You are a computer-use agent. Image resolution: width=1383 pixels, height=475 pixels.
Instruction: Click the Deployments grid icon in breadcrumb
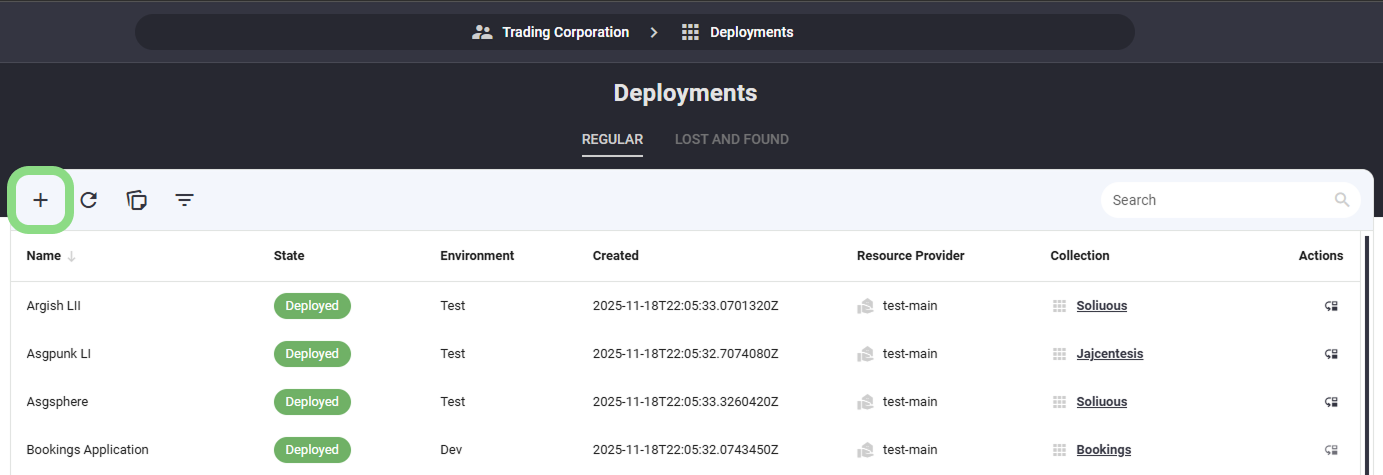coord(690,32)
